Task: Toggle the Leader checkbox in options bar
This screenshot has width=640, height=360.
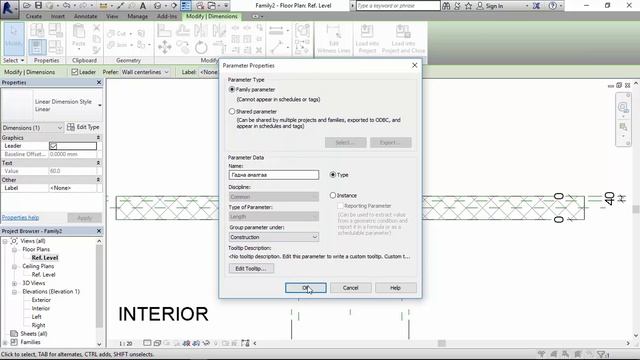Action: pos(75,72)
